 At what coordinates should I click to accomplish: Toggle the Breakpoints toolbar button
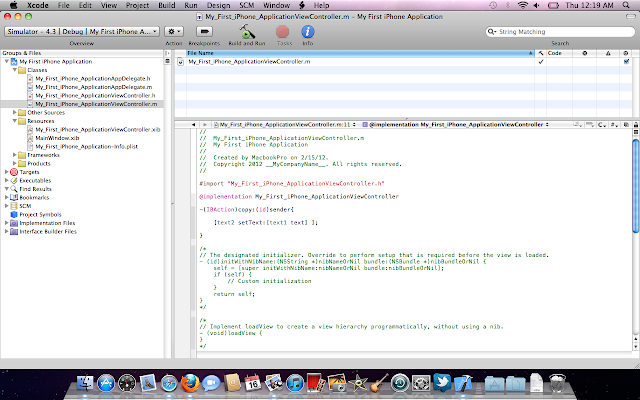[204, 31]
